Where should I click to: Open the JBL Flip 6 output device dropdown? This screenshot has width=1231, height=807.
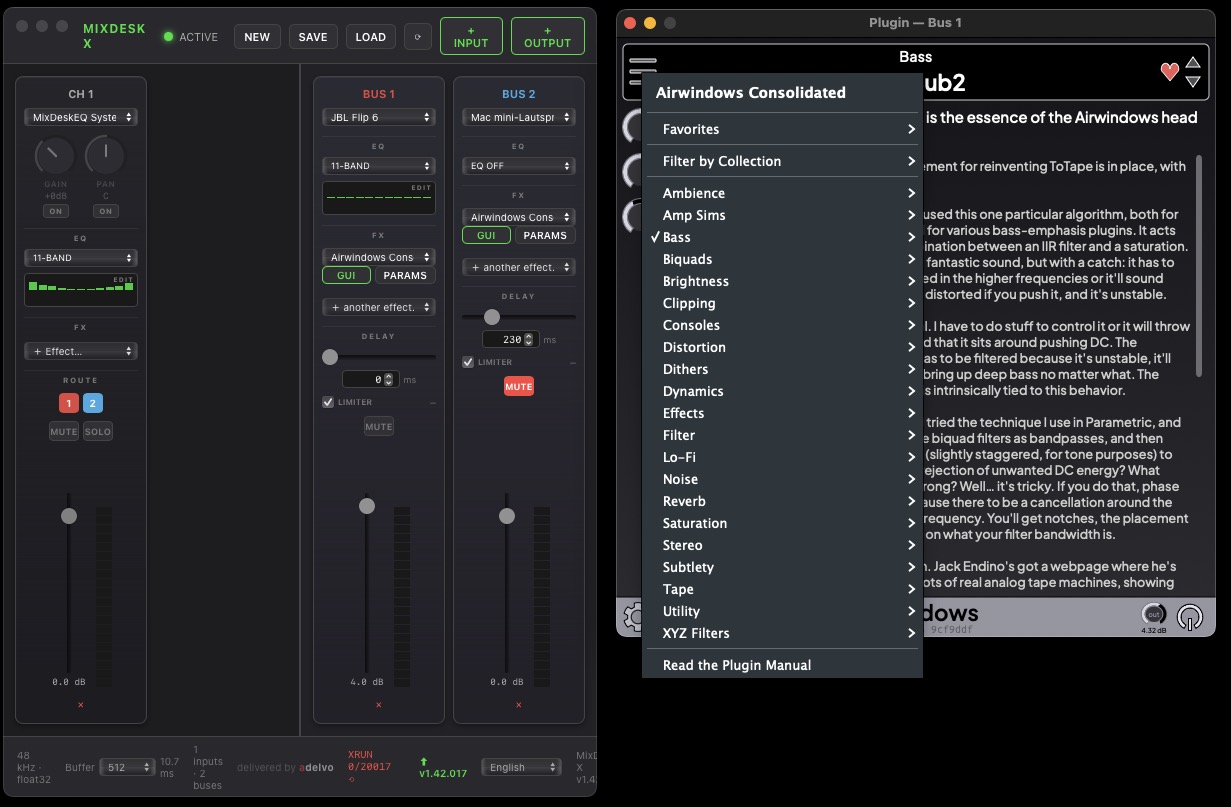[379, 117]
